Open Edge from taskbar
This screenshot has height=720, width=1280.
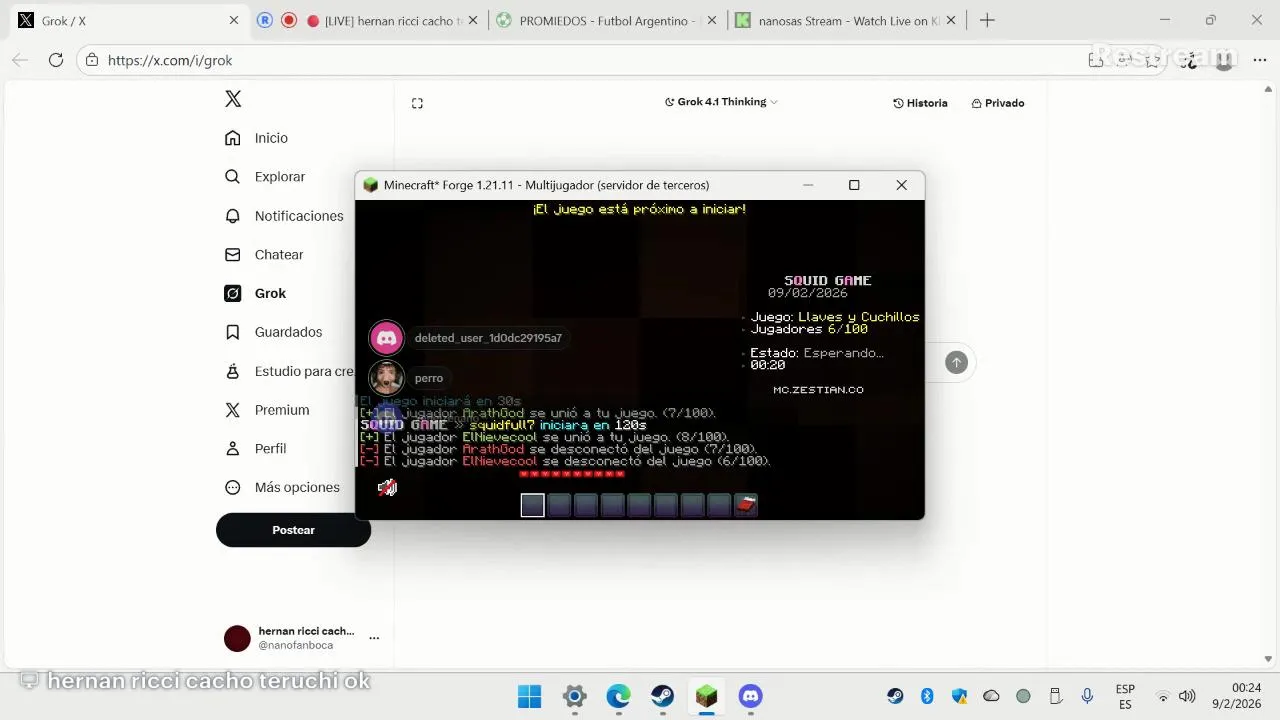618,696
